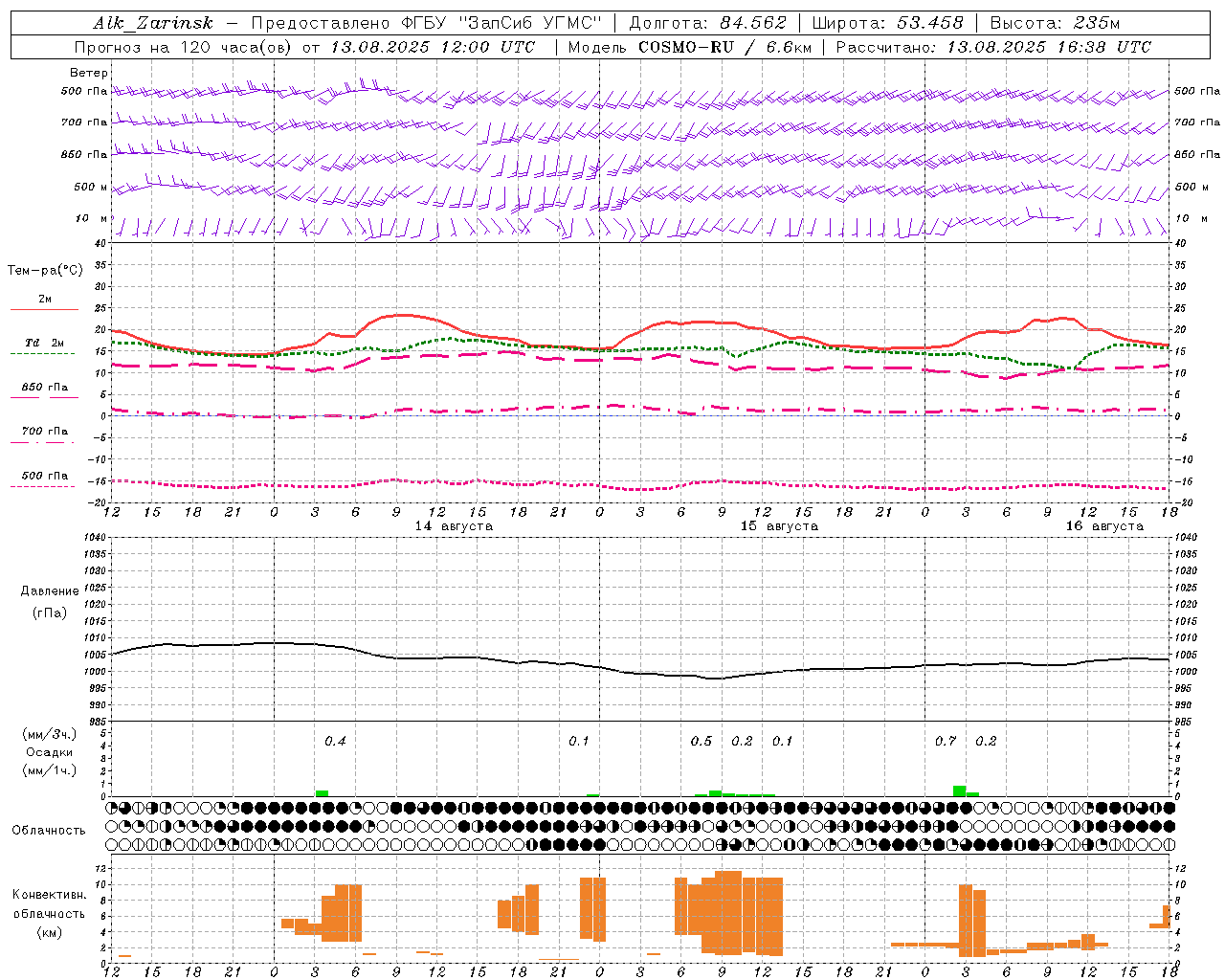Click the Осадки label
1225x980 pixels.
coord(49,752)
